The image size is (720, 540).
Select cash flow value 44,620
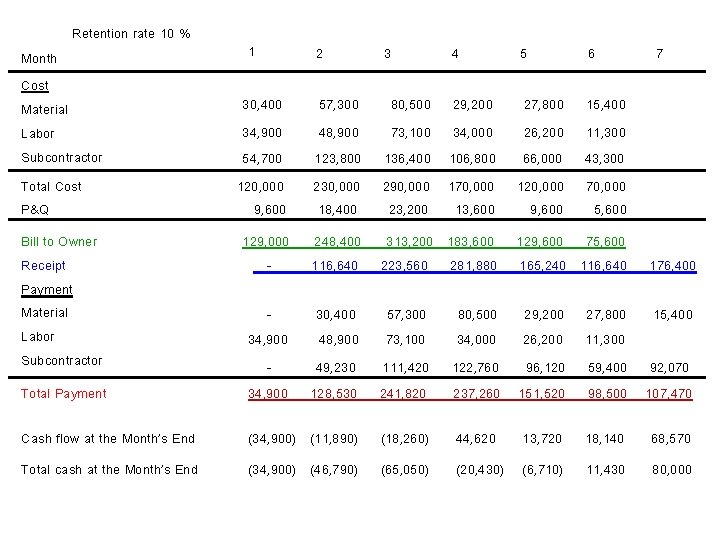tap(476, 439)
